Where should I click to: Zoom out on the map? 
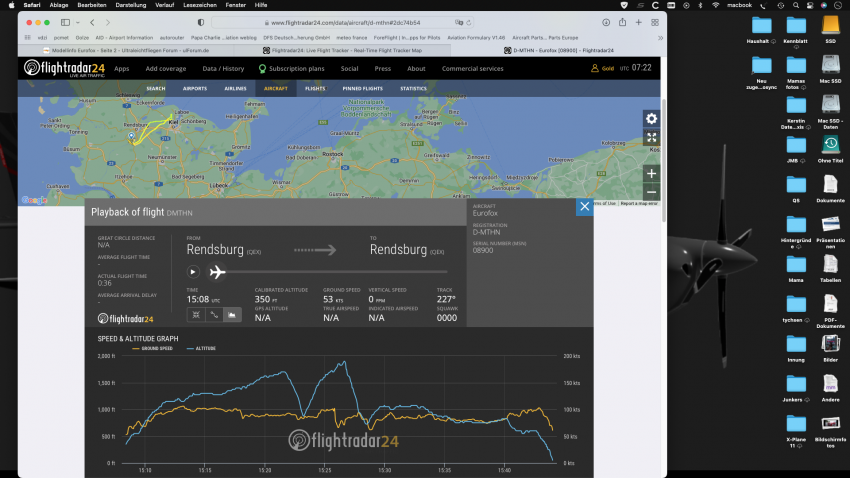[x=651, y=192]
